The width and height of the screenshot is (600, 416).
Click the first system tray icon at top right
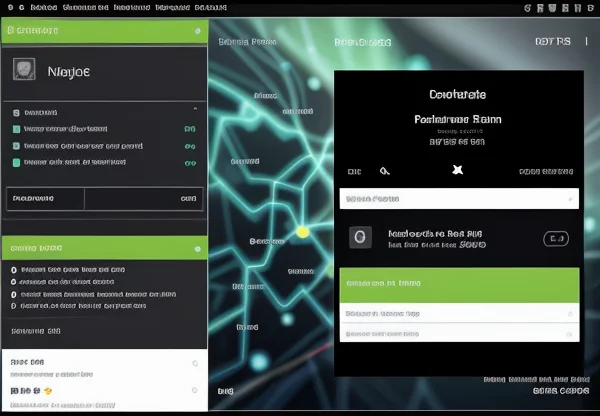[x=528, y=8]
